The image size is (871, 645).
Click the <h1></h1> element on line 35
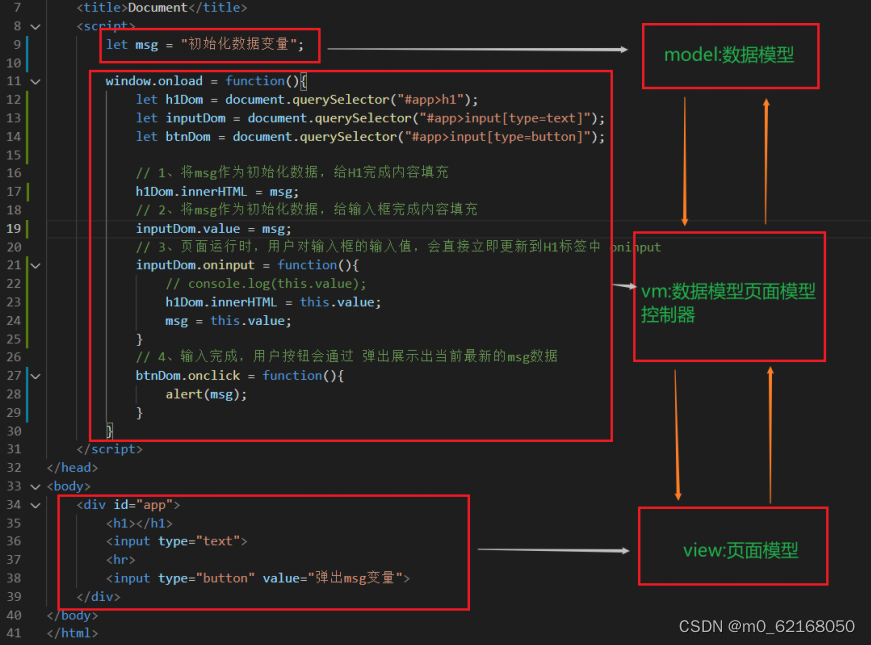tap(139, 523)
